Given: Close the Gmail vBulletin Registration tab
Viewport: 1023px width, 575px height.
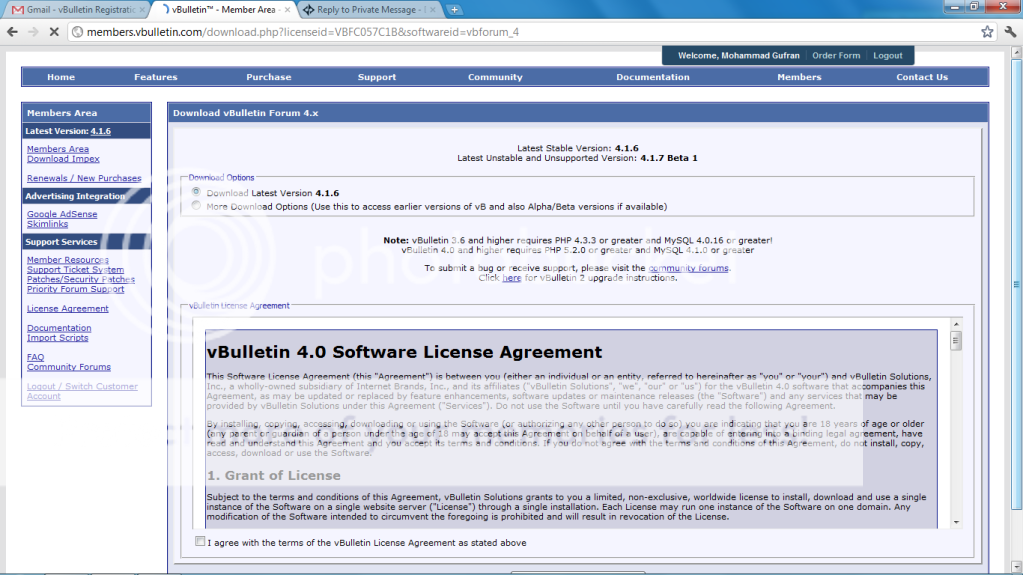Looking at the screenshot, I should tap(142, 10).
